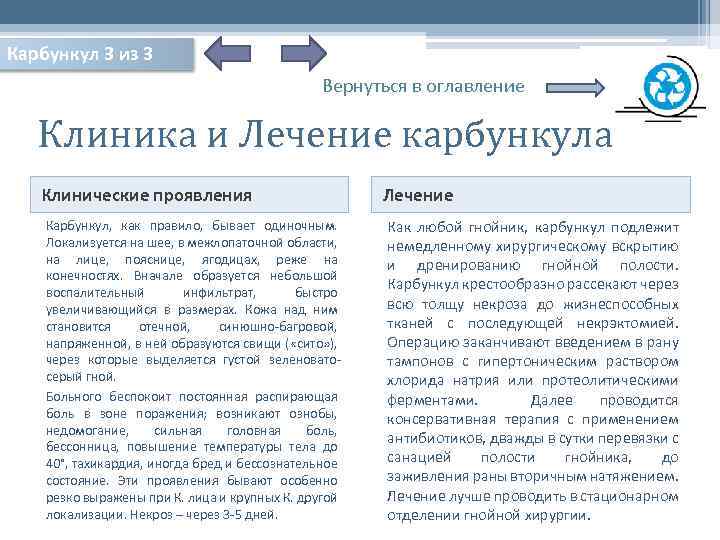Viewport: 720px width, 540px height.
Task: Click the small arrow next to Вернуться в оглавление
Action: pos(575,87)
